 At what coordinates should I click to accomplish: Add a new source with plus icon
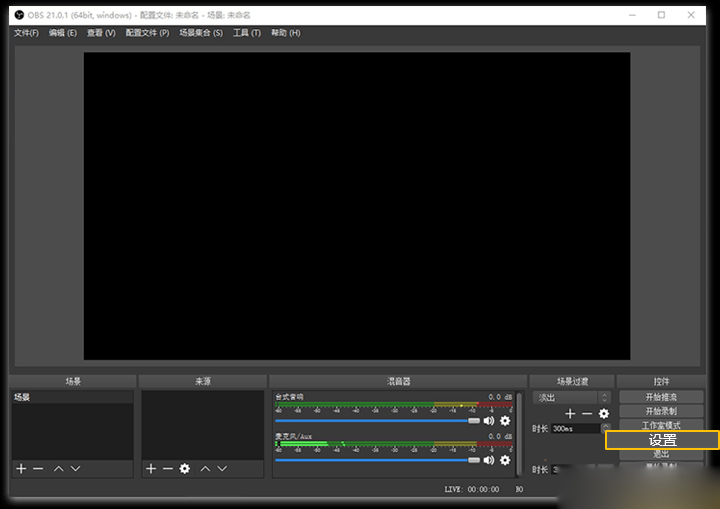[151, 469]
